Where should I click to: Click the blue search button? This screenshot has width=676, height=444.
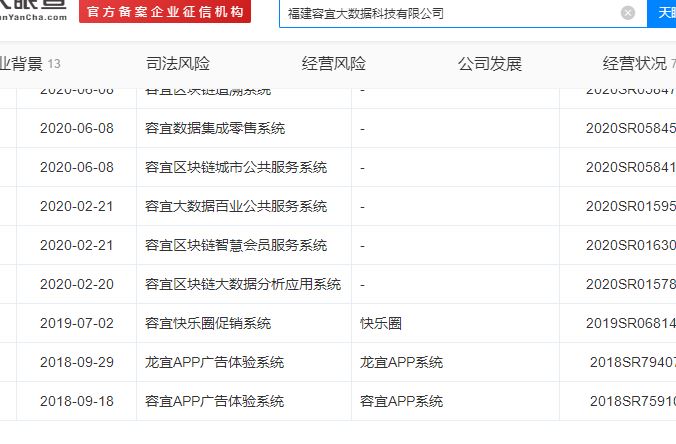click(x=662, y=13)
